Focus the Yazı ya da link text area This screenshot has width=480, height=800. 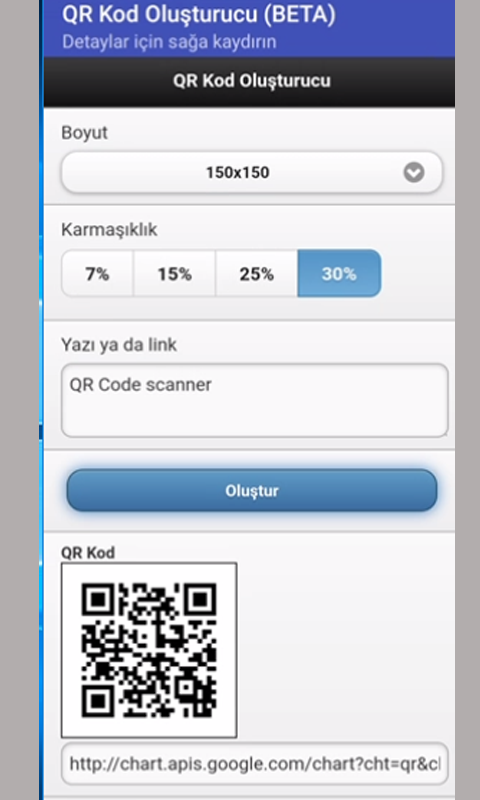[255, 401]
